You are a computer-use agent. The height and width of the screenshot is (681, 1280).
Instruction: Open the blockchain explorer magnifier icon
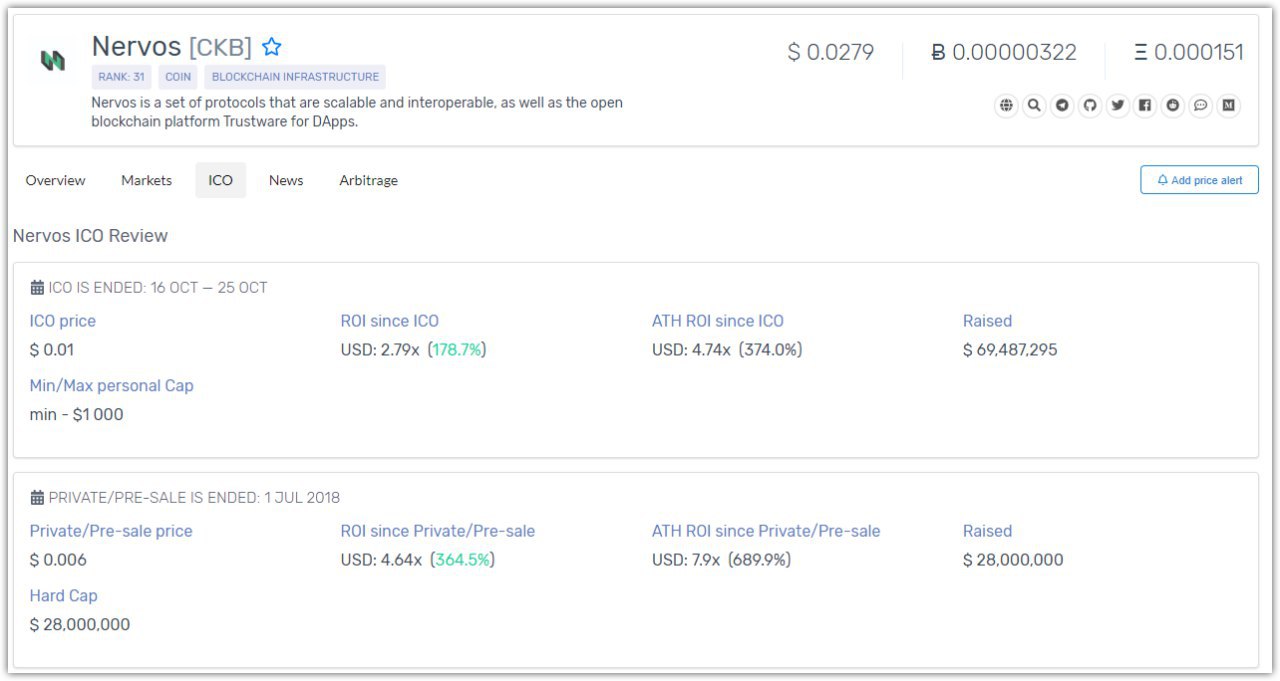[1034, 105]
